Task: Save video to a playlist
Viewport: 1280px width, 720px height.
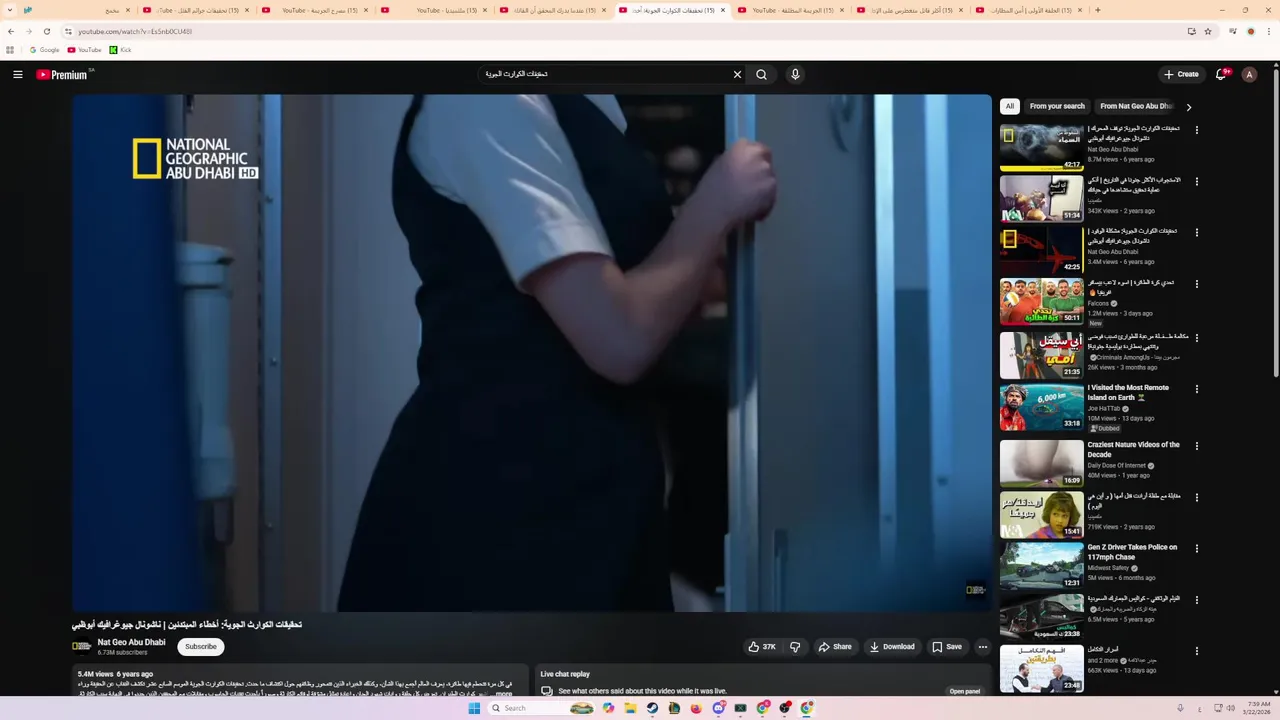Action: click(x=947, y=647)
